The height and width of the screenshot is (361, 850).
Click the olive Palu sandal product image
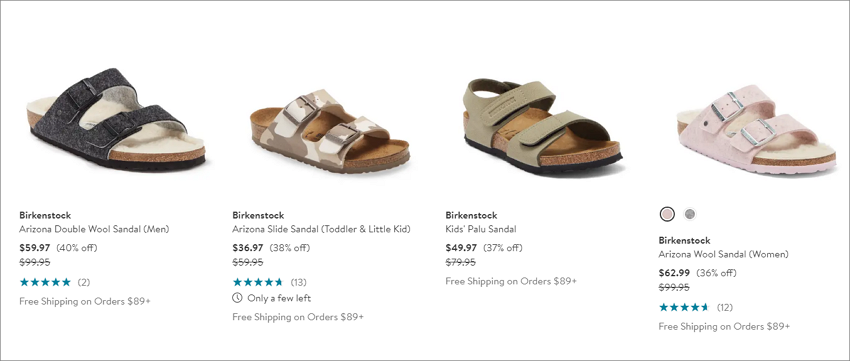click(542, 126)
